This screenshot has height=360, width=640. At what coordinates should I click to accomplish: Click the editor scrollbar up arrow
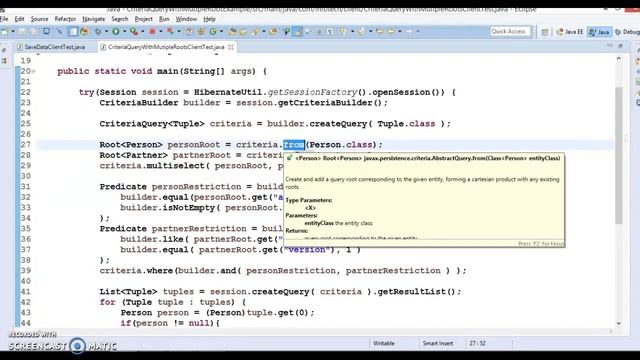point(619,59)
